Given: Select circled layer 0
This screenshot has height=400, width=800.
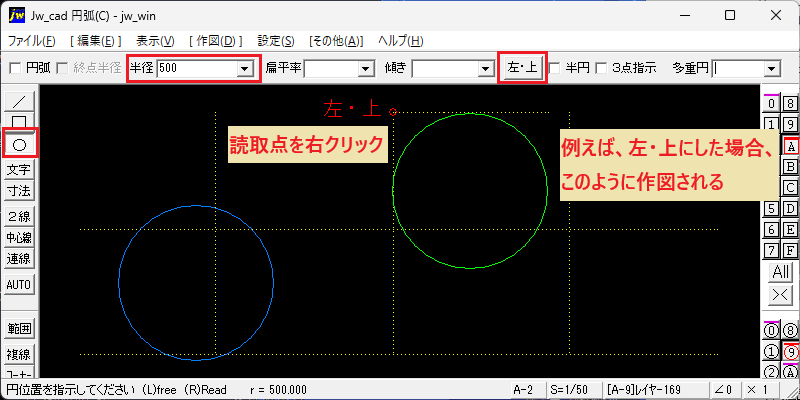Looking at the screenshot, I should 772,331.
